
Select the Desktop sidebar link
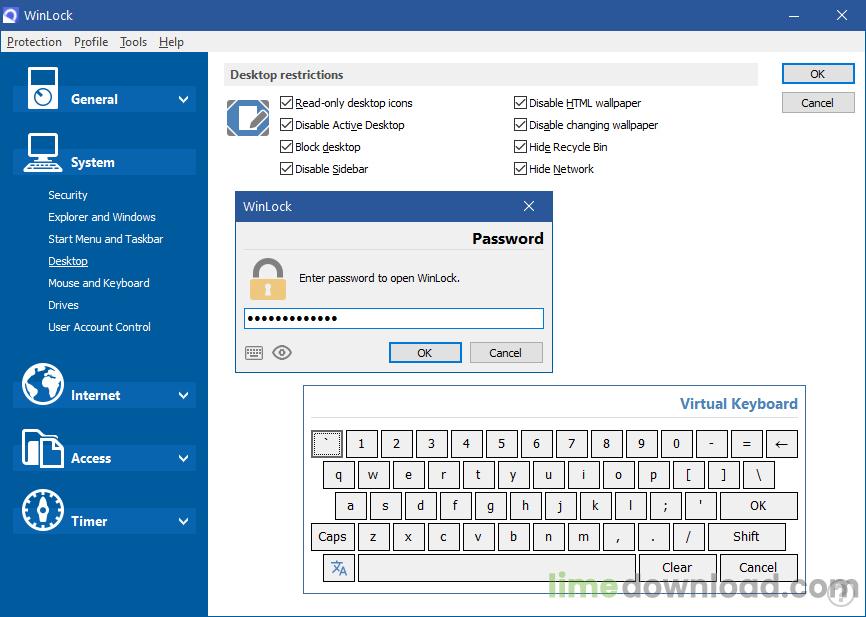67,261
